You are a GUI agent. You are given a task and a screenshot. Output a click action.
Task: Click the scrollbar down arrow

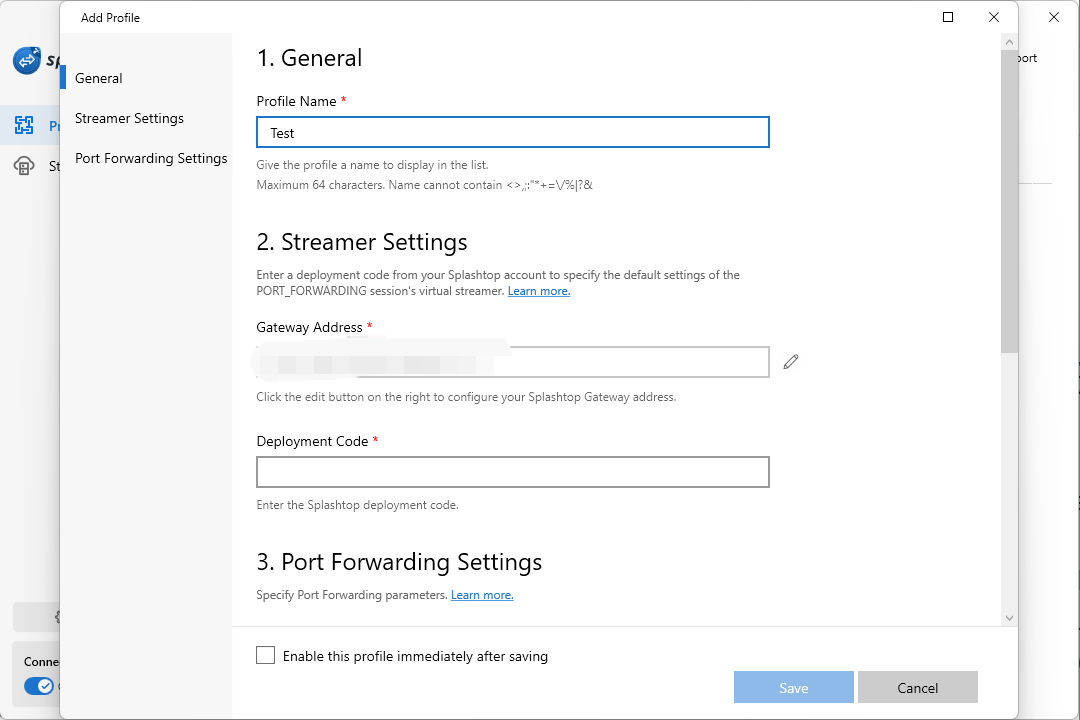click(1009, 618)
